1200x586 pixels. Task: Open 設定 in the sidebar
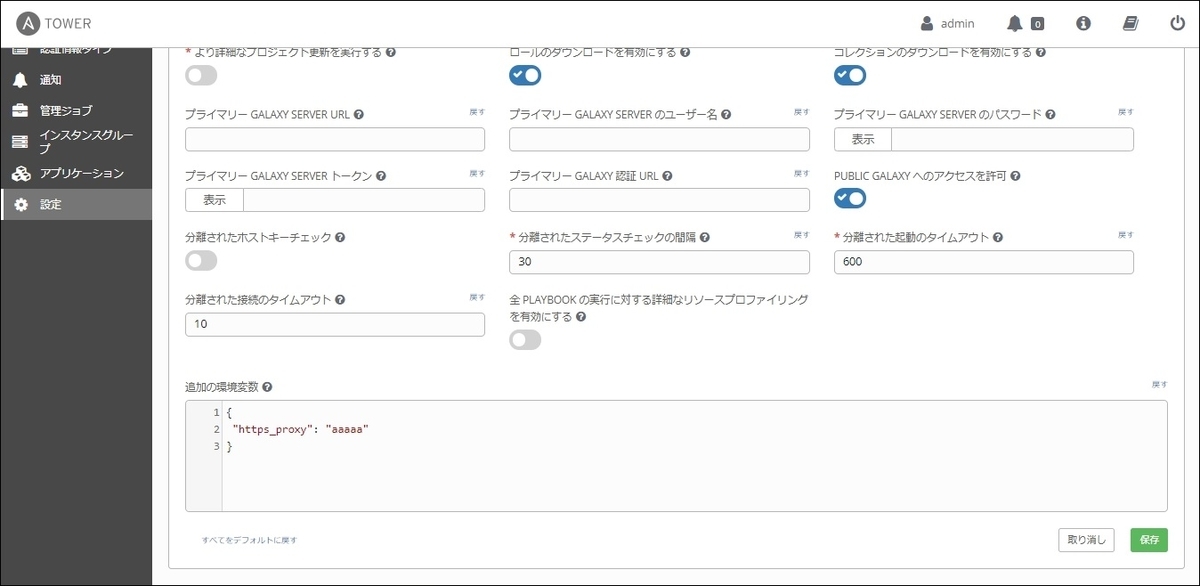click(x=76, y=205)
